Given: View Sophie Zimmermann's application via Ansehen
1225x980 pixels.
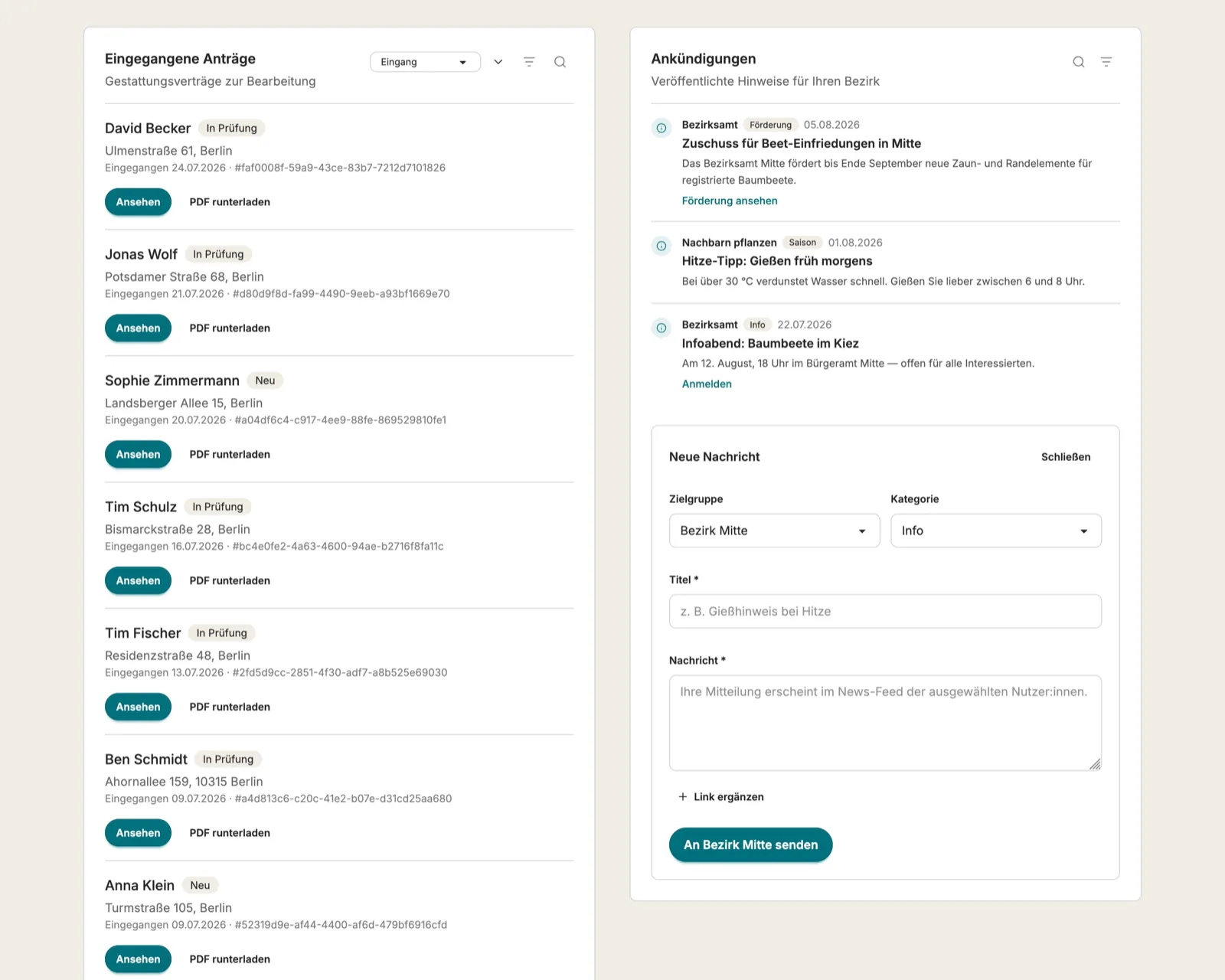Looking at the screenshot, I should point(138,455).
